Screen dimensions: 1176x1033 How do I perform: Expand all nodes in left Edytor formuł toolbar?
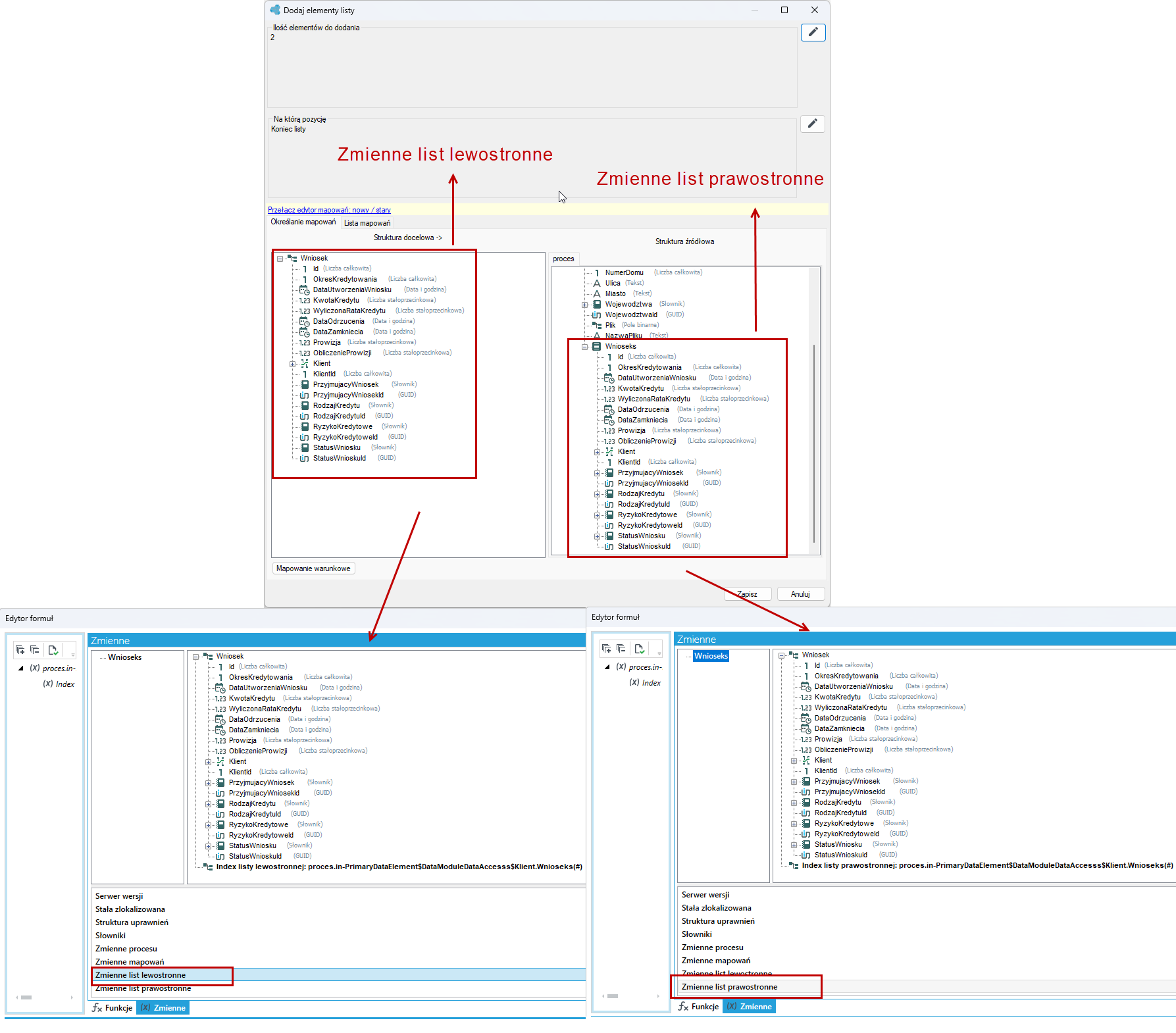coord(20,650)
